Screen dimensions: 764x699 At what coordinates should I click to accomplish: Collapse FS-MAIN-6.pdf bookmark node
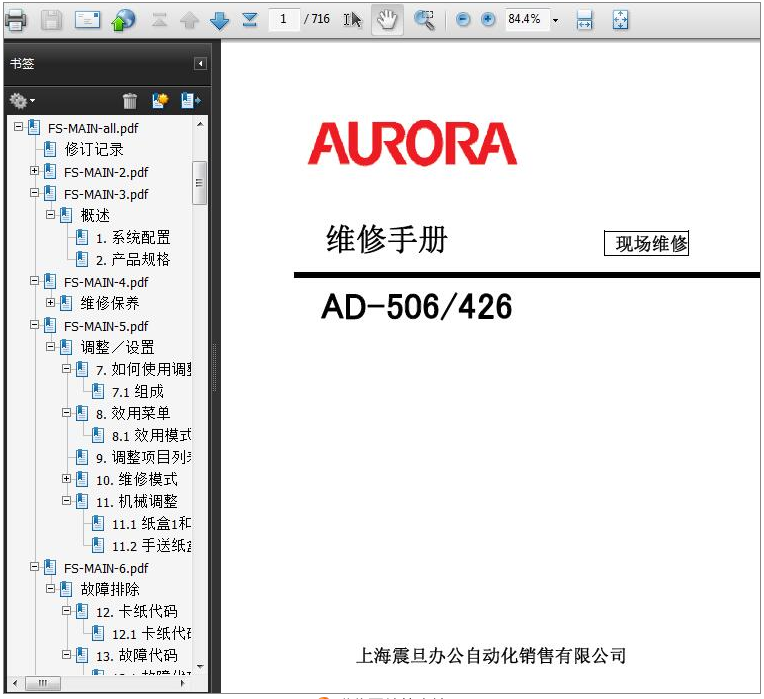[x=34, y=567]
